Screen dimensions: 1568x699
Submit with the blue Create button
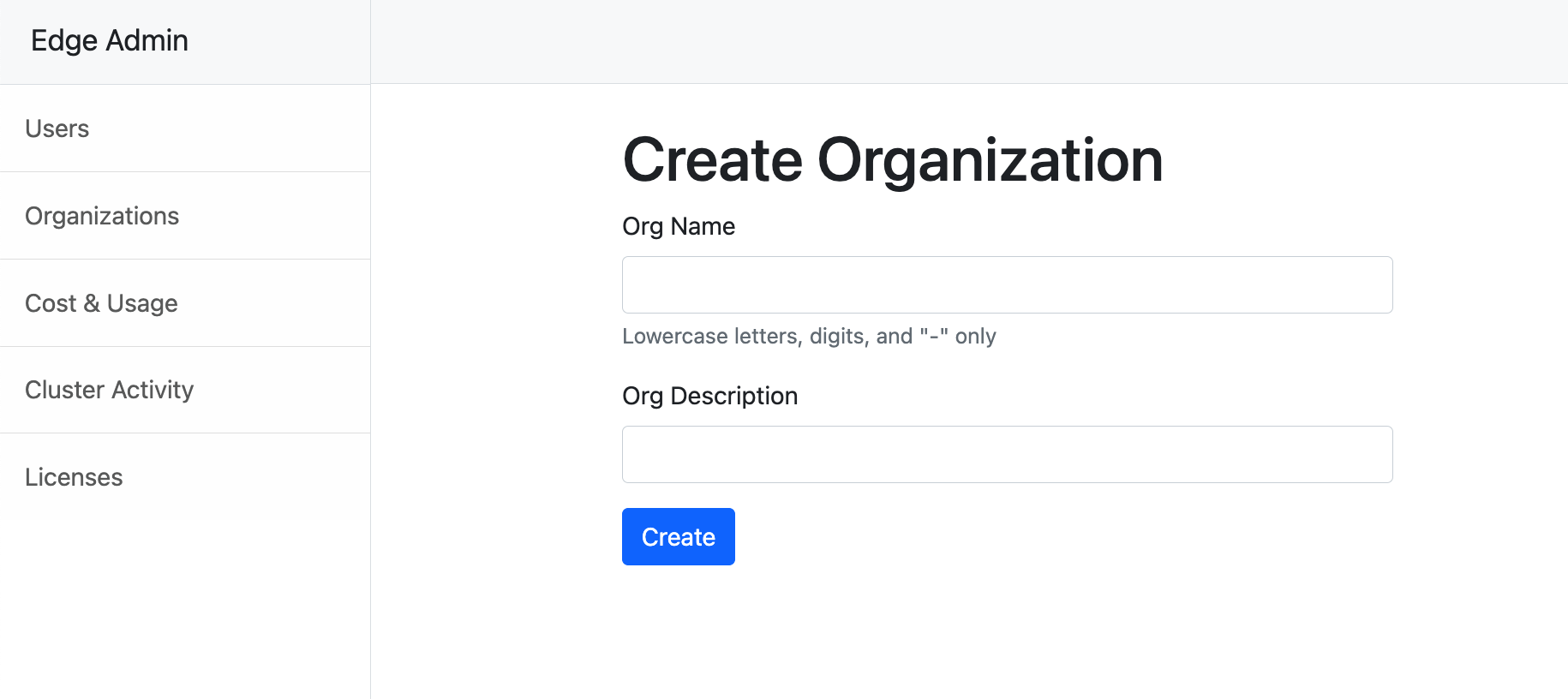(x=679, y=537)
